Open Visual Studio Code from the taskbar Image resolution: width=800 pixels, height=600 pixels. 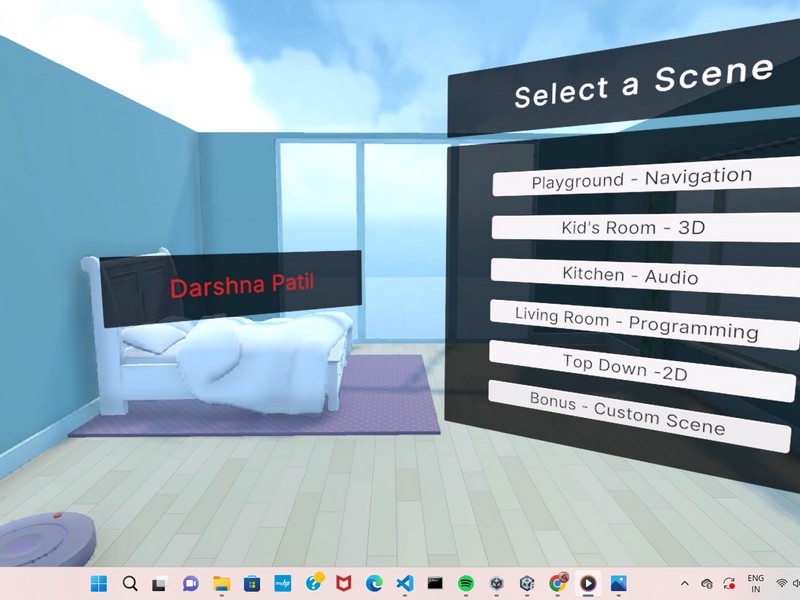pyautogui.click(x=404, y=583)
